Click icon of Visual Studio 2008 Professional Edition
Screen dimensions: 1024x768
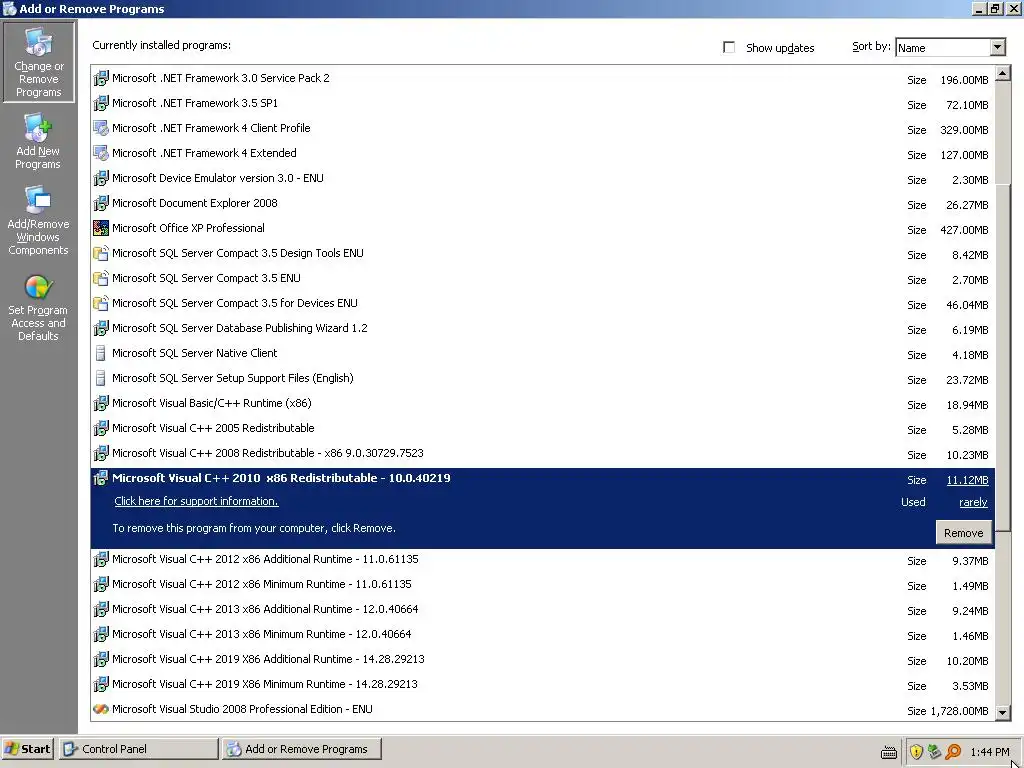coord(101,709)
